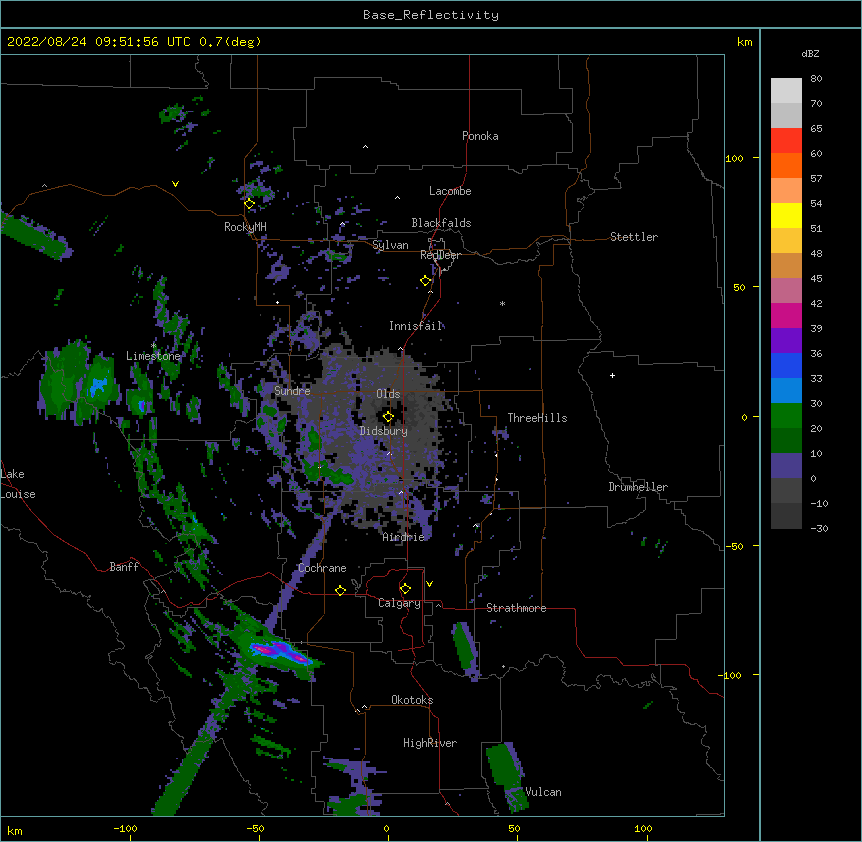Viewport: 862px width, 842px height.
Task: Click the Okotoks label
Action: click(x=412, y=700)
